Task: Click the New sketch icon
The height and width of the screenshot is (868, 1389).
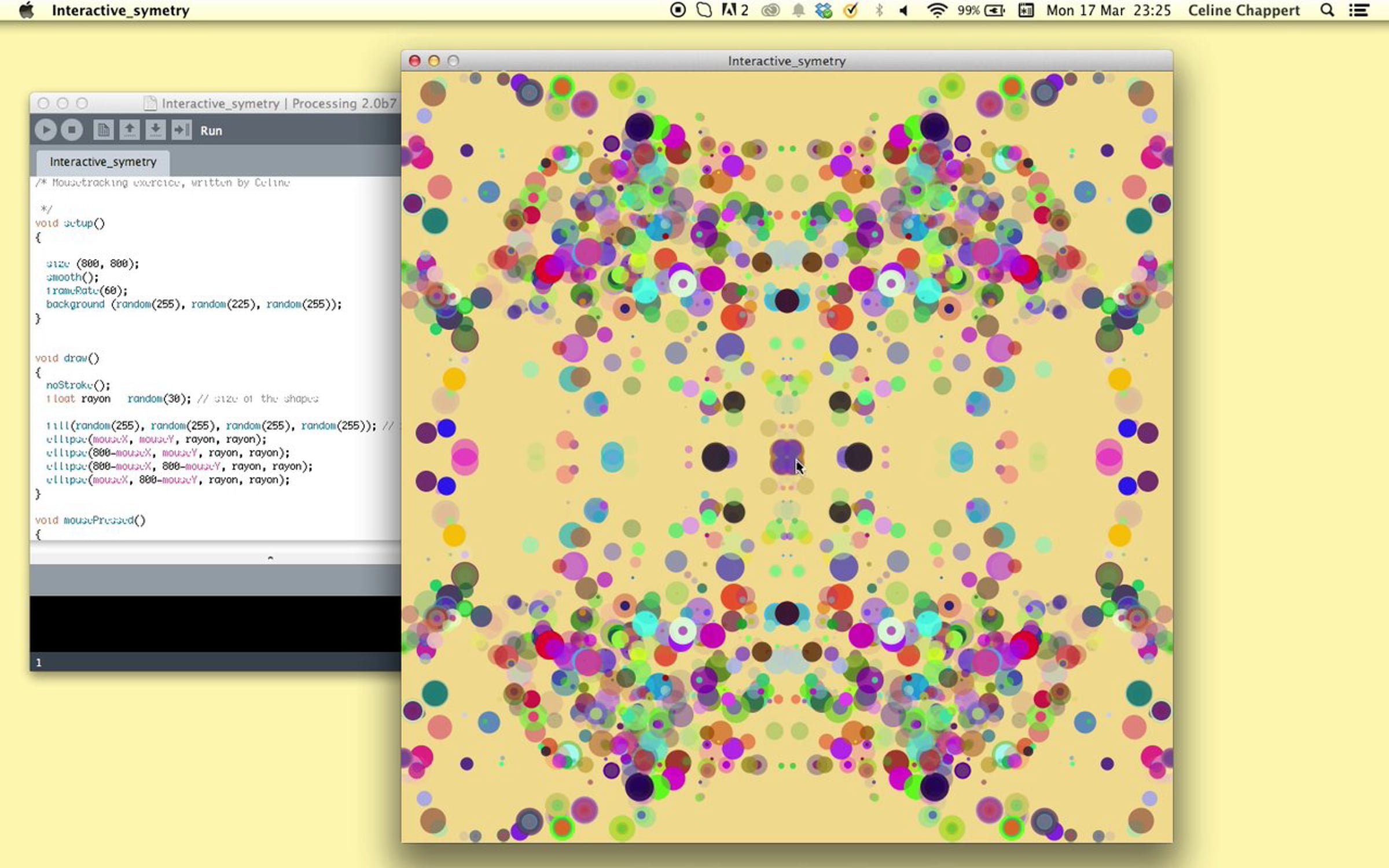Action: [x=103, y=130]
